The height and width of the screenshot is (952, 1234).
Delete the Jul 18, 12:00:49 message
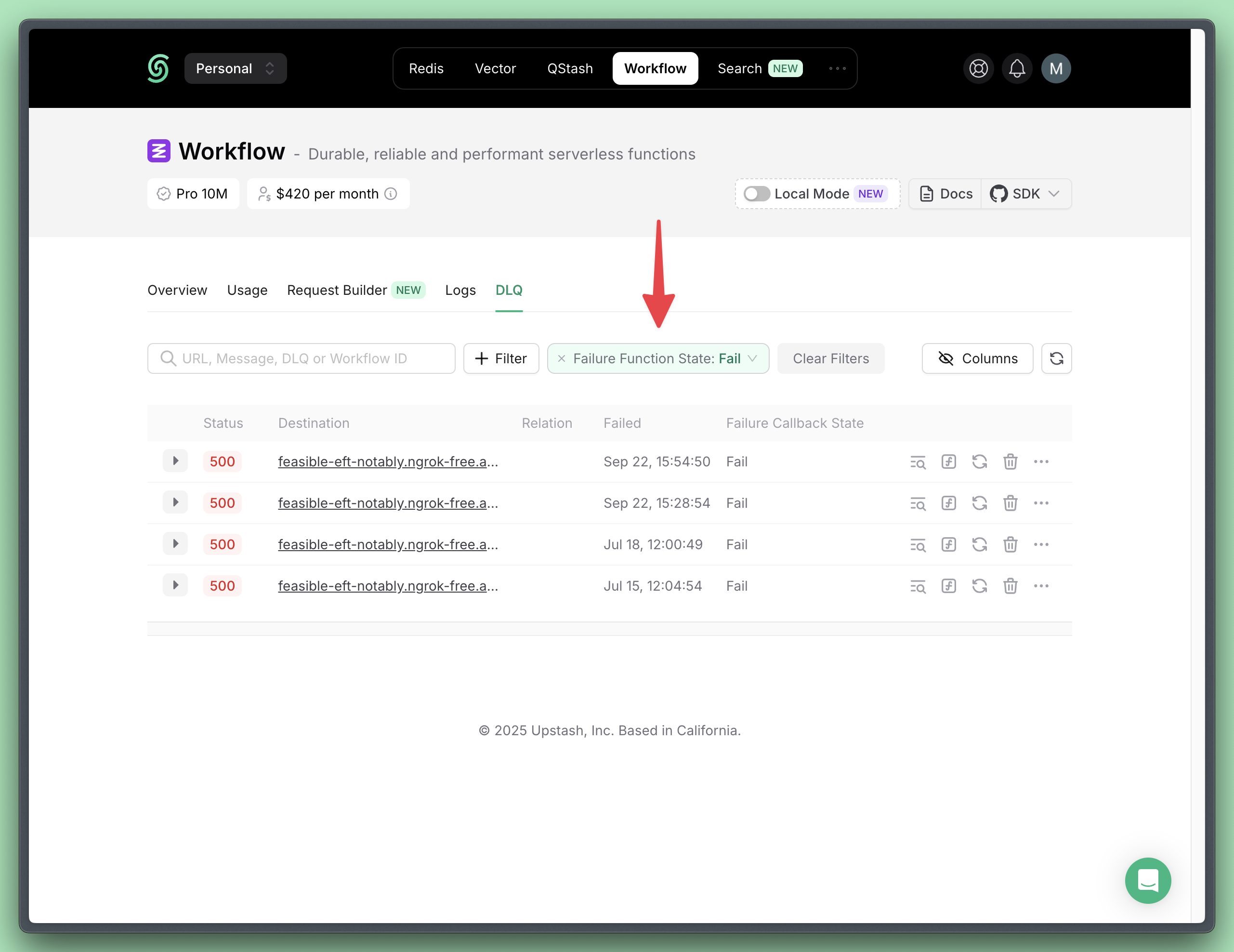pyautogui.click(x=1010, y=544)
